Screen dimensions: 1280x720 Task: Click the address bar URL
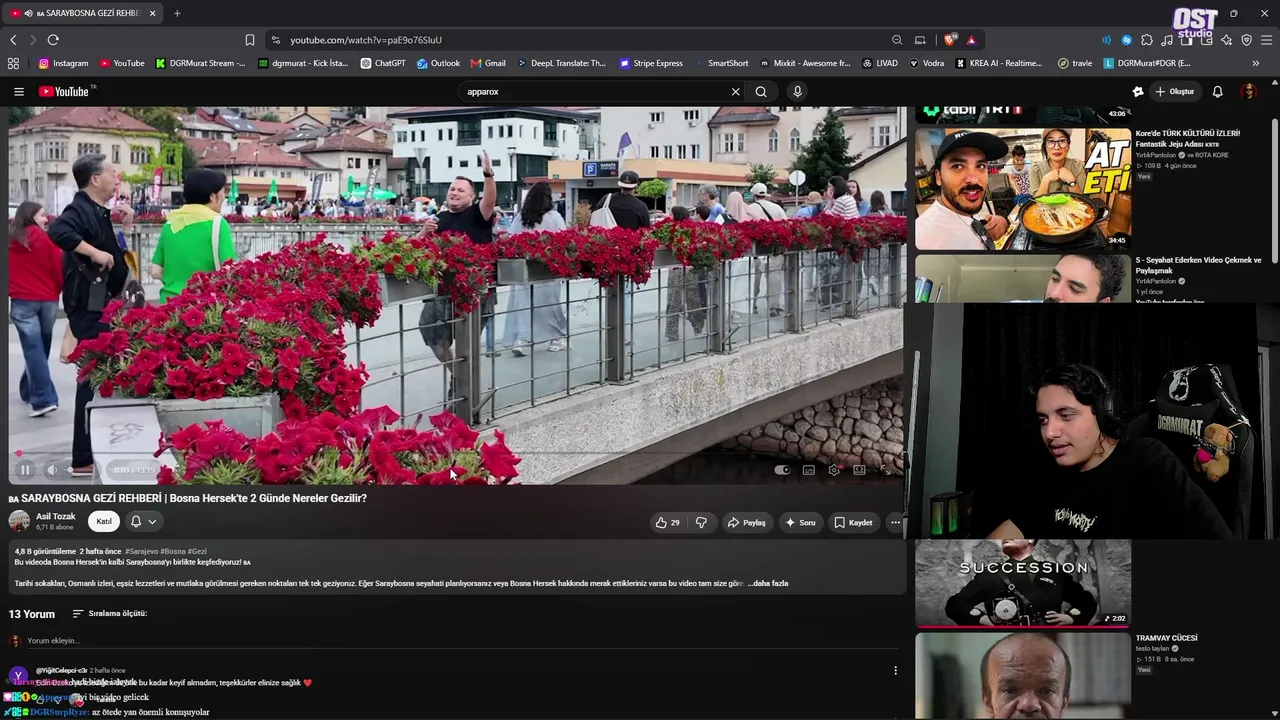[x=366, y=40]
